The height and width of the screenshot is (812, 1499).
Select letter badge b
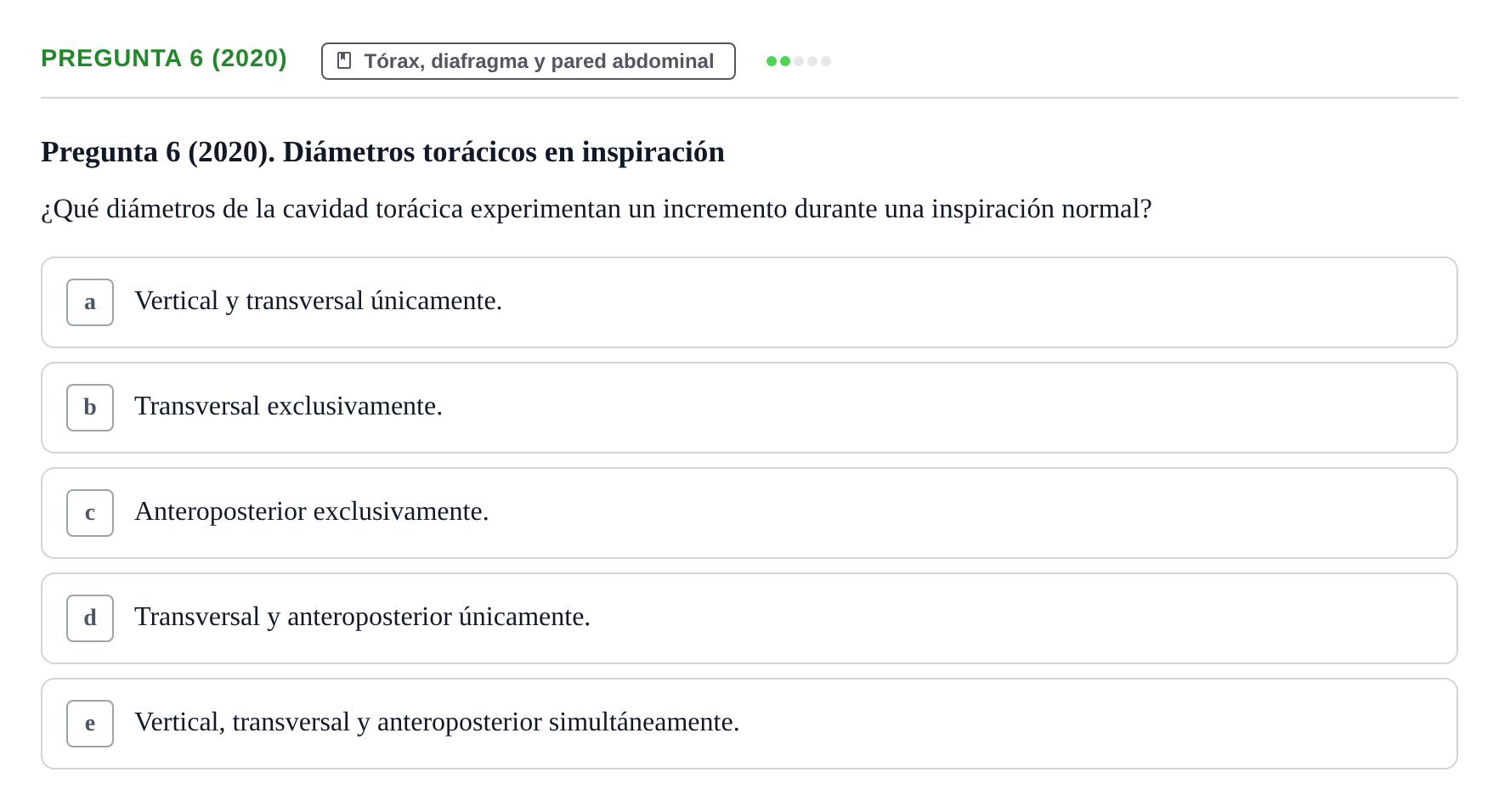point(90,408)
